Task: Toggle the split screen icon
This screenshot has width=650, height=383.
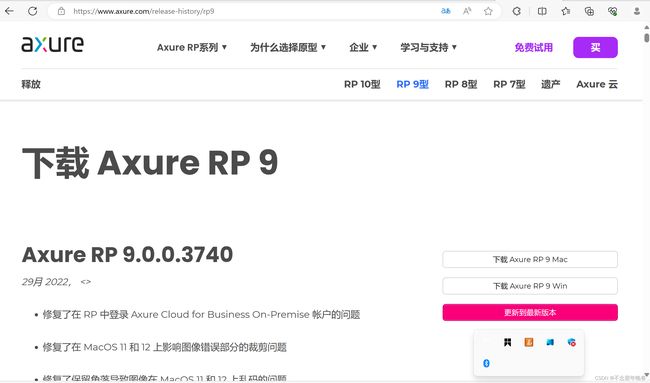Action: tap(542, 11)
